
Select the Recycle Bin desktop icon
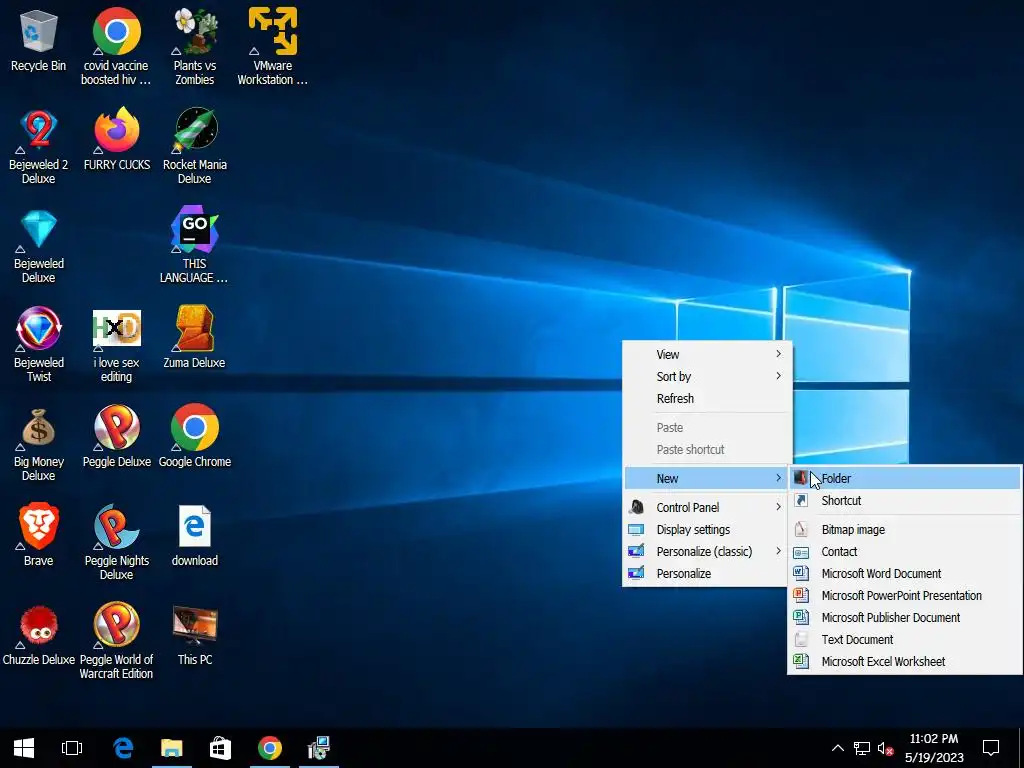point(39,31)
